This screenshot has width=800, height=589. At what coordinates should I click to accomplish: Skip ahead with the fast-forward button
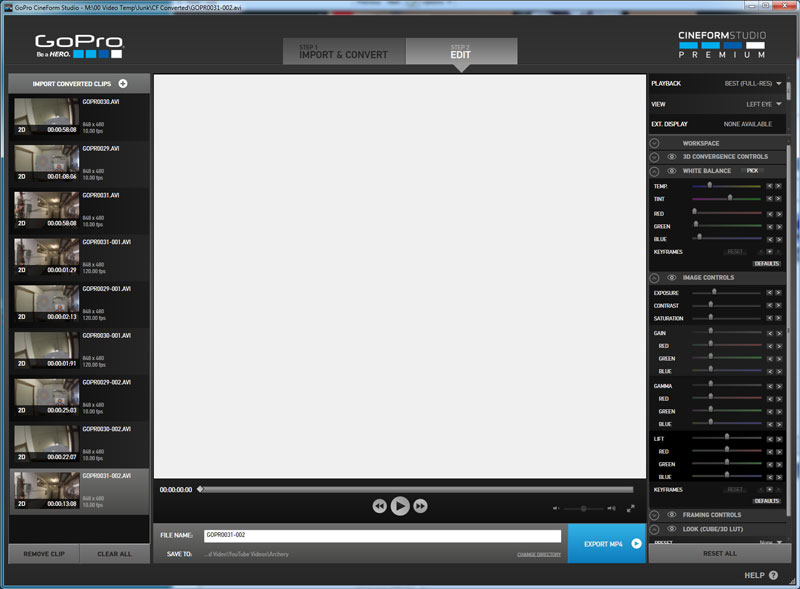pos(420,506)
